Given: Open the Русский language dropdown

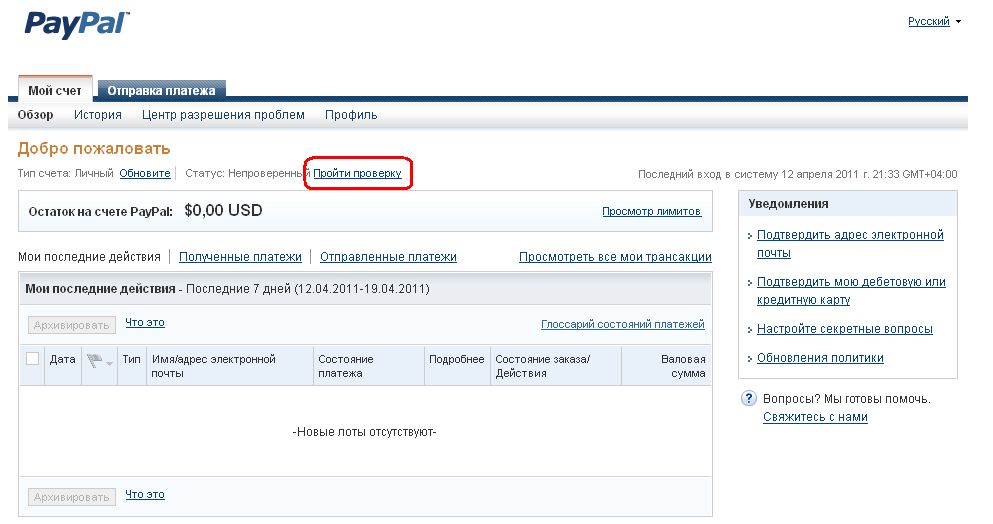Looking at the screenshot, I should pyautogui.click(x=934, y=22).
